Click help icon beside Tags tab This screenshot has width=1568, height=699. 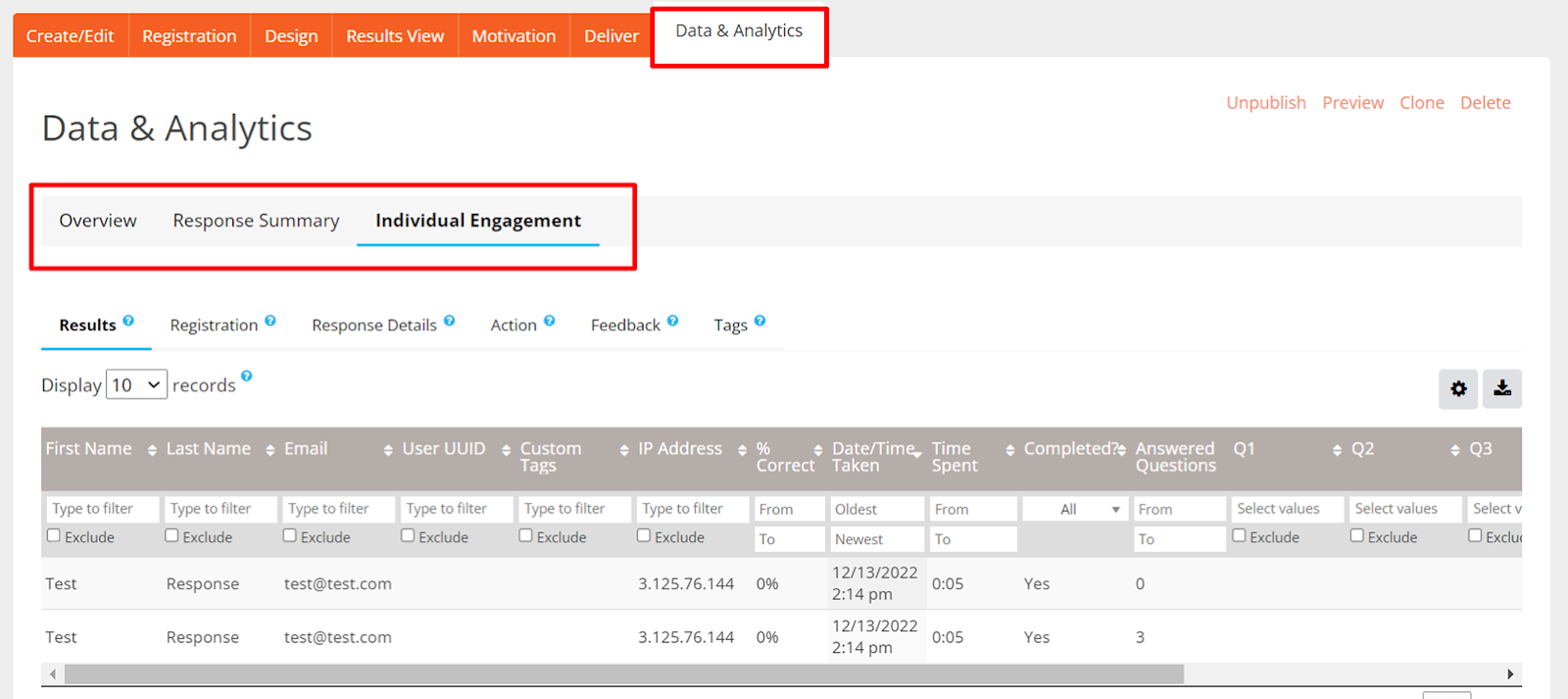pos(759,321)
